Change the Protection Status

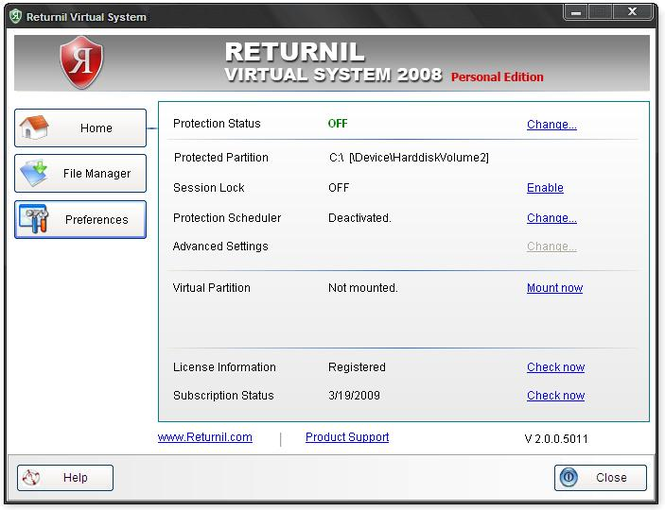point(551,124)
